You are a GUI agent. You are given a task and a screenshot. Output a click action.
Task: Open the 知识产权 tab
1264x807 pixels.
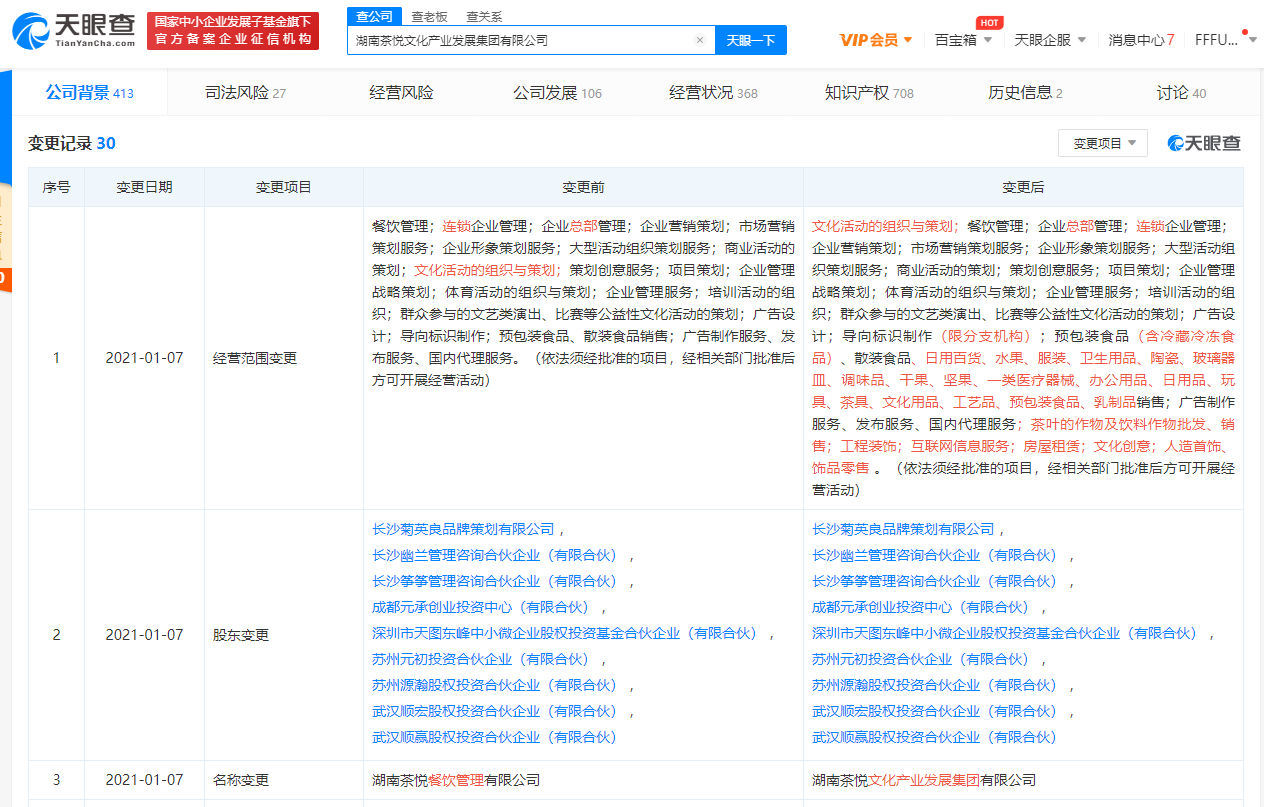(x=868, y=93)
